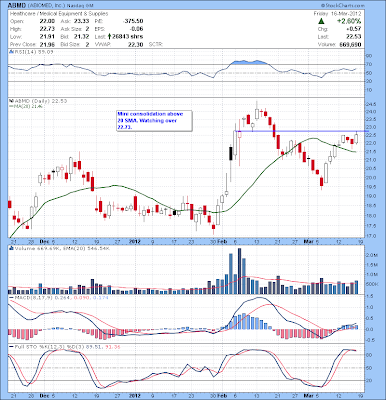Click the candlestick icon before ABMD (Daily)
386x400 pixels.
point(11,101)
